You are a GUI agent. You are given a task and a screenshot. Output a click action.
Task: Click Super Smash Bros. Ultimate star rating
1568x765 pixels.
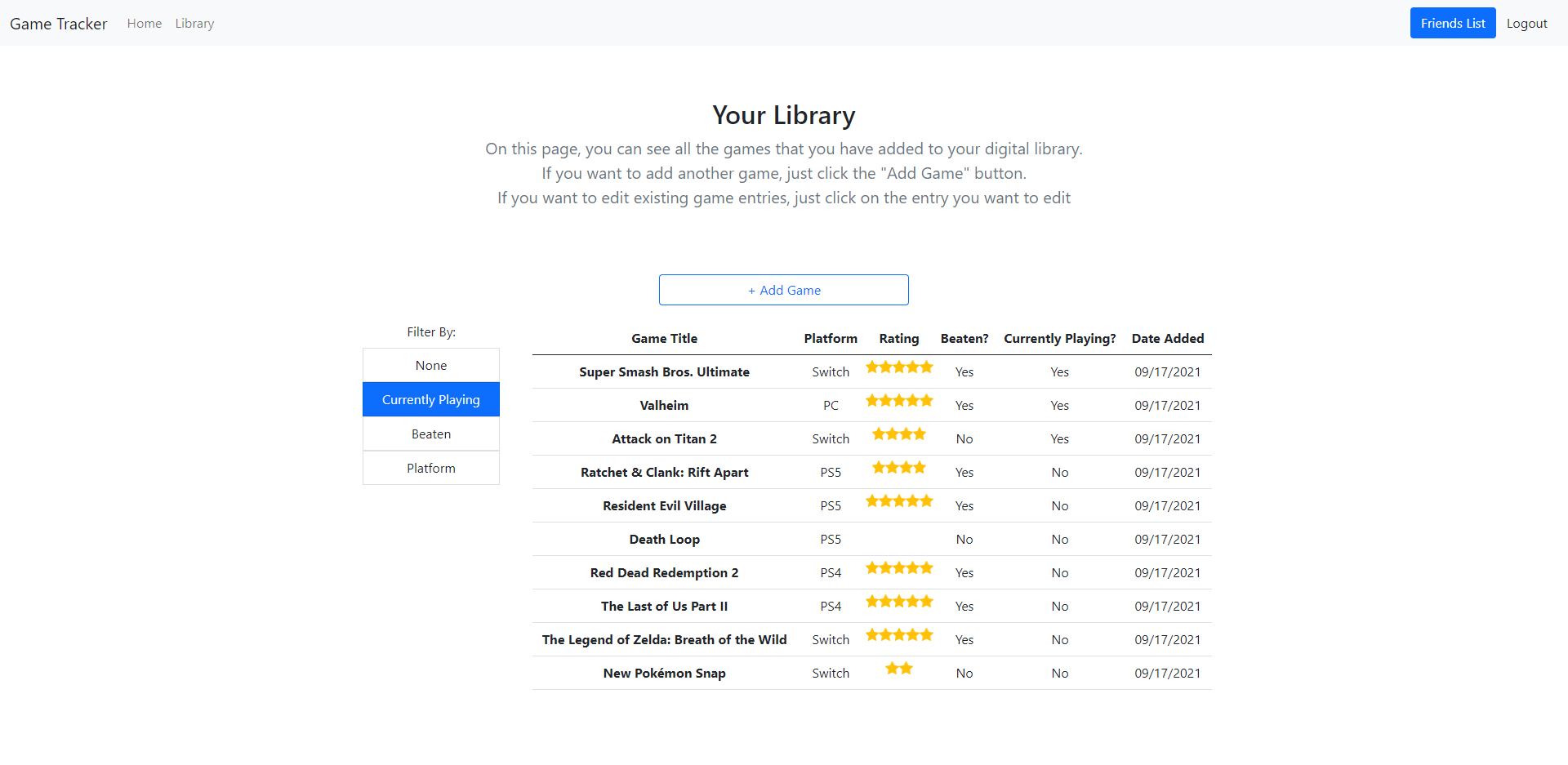898,367
